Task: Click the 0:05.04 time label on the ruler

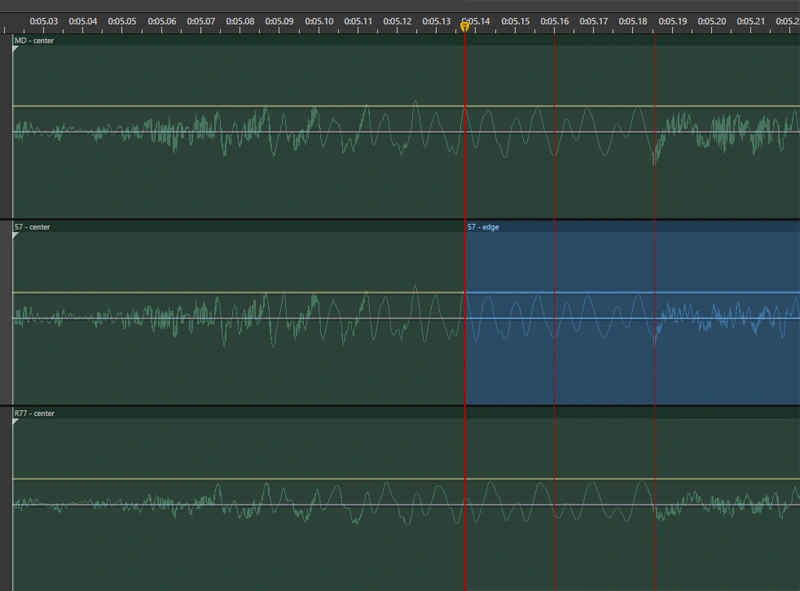Action: point(83,21)
